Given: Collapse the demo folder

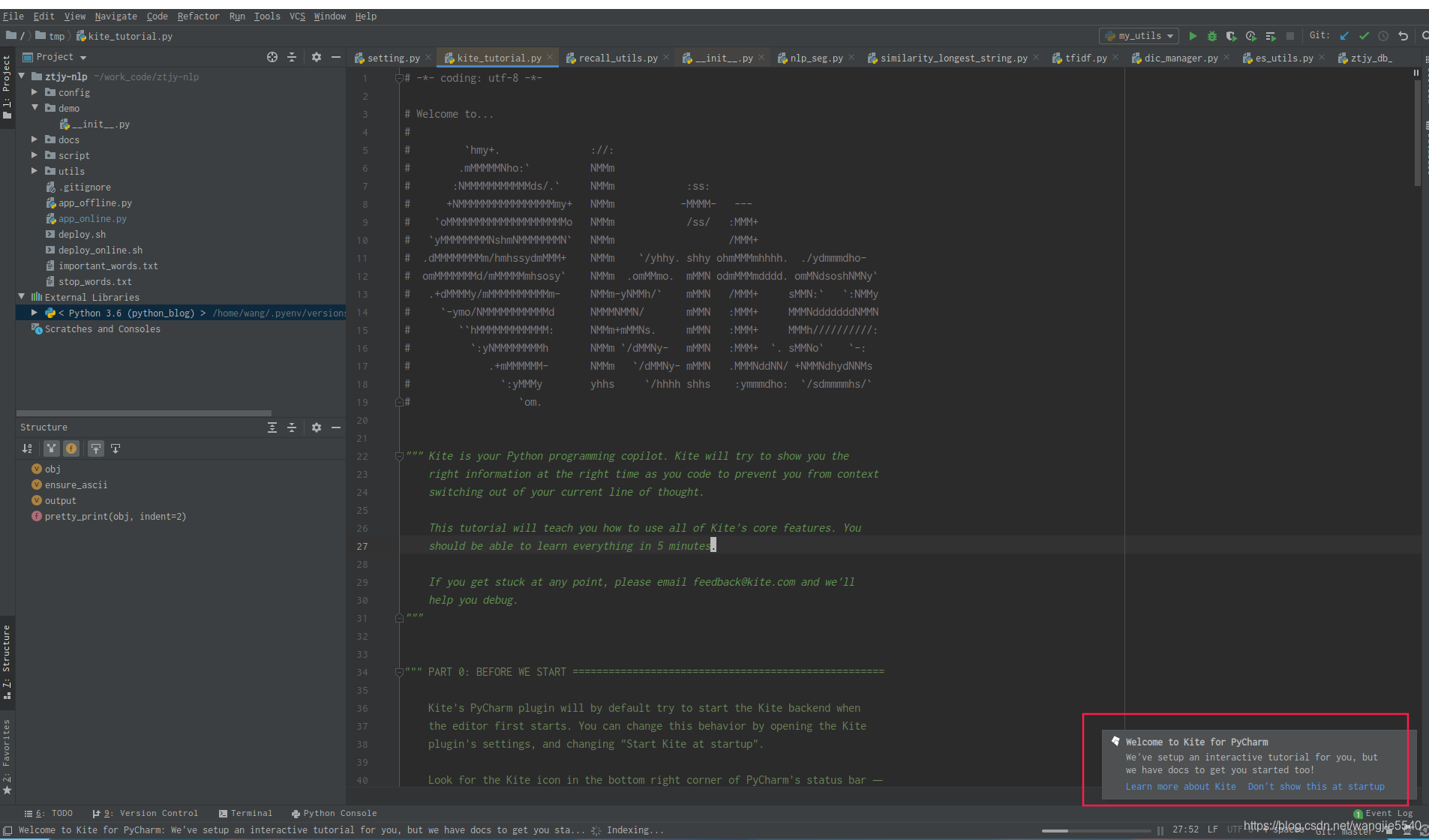Looking at the screenshot, I should (x=35, y=108).
